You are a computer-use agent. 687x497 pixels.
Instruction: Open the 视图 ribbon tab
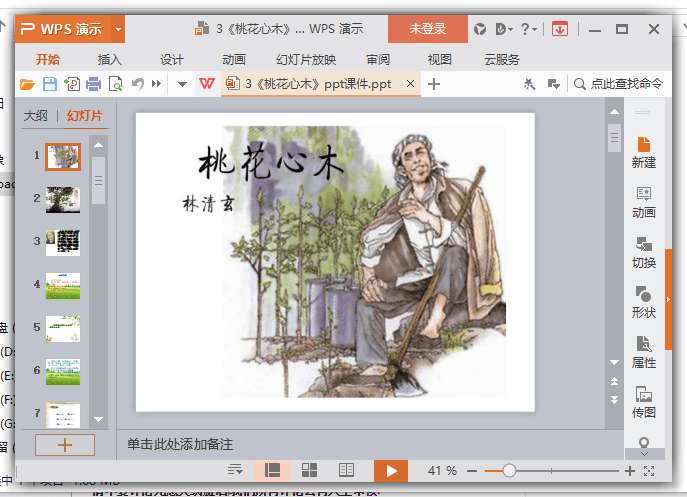439,59
